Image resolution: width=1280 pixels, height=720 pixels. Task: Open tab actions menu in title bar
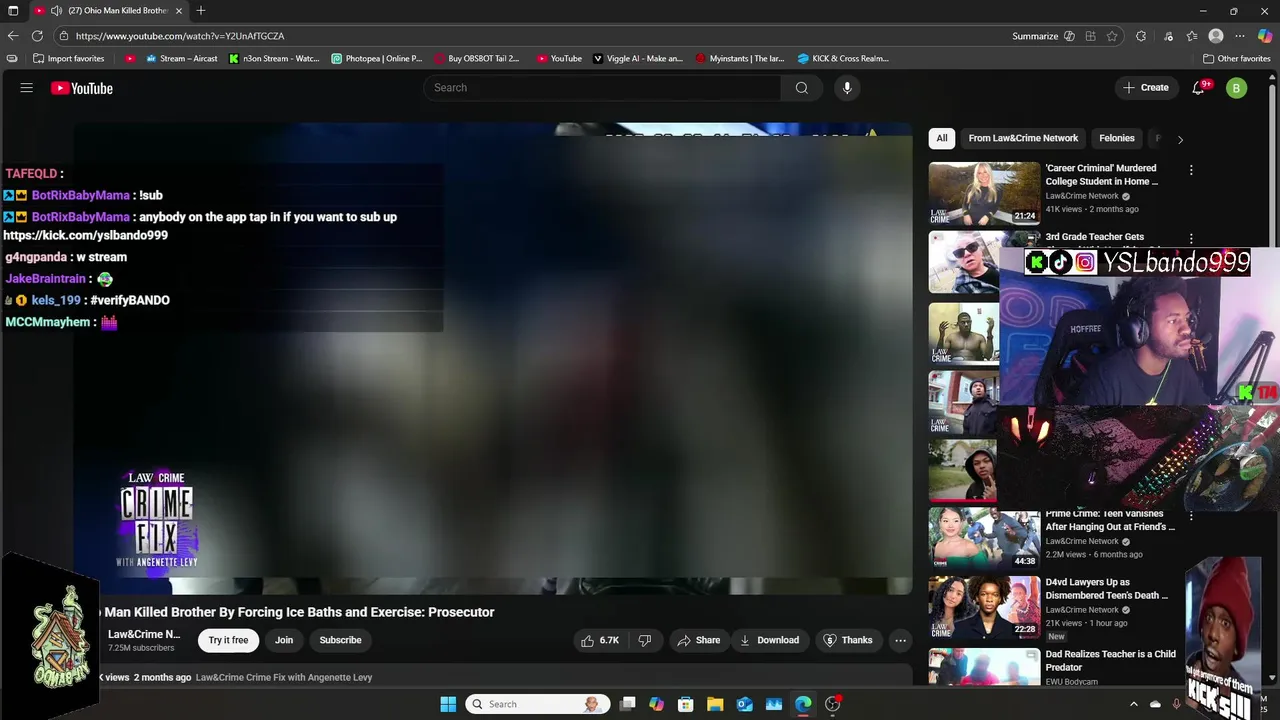(x=13, y=11)
